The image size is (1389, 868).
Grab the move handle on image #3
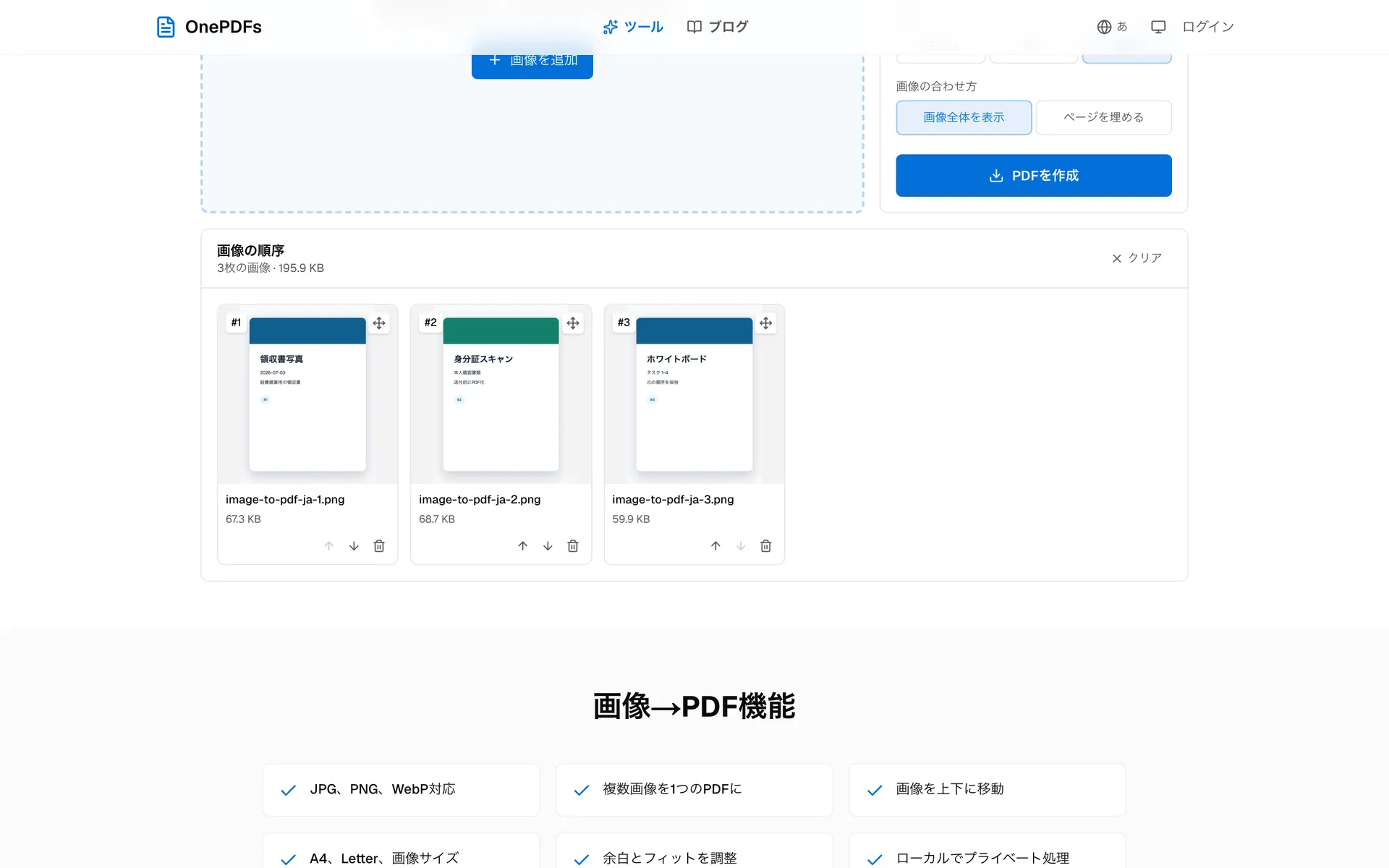(766, 323)
